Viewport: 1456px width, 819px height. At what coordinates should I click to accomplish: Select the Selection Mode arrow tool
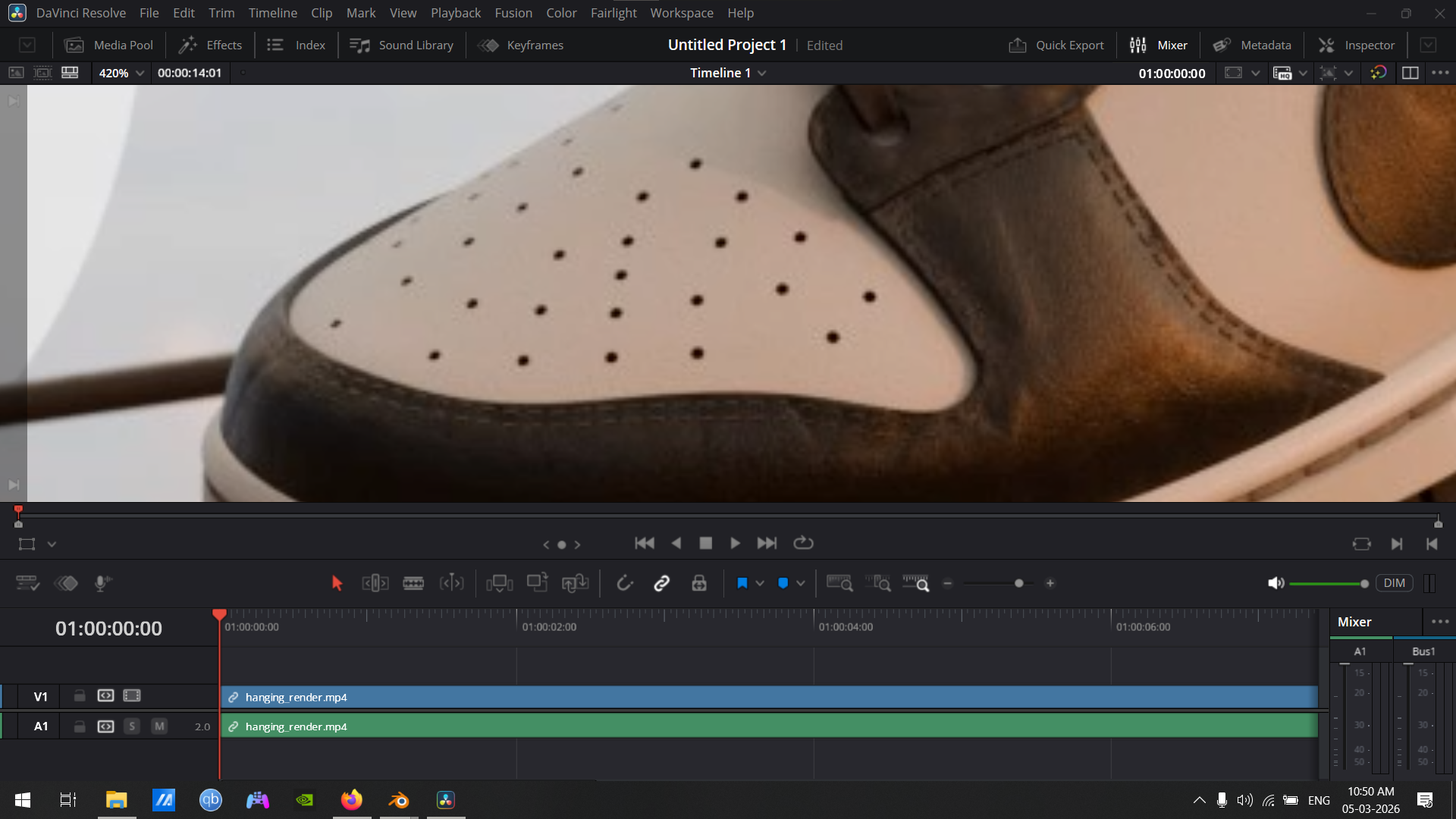pos(337,583)
